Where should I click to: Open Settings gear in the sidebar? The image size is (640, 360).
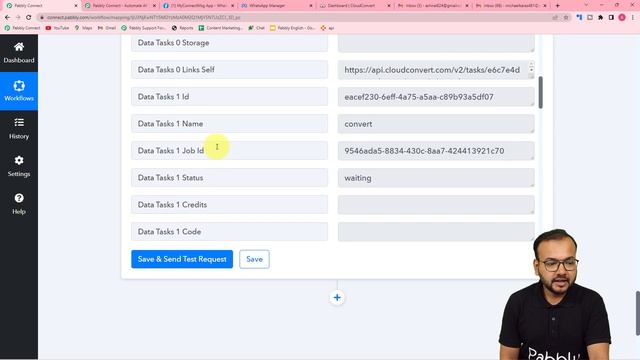pyautogui.click(x=19, y=166)
